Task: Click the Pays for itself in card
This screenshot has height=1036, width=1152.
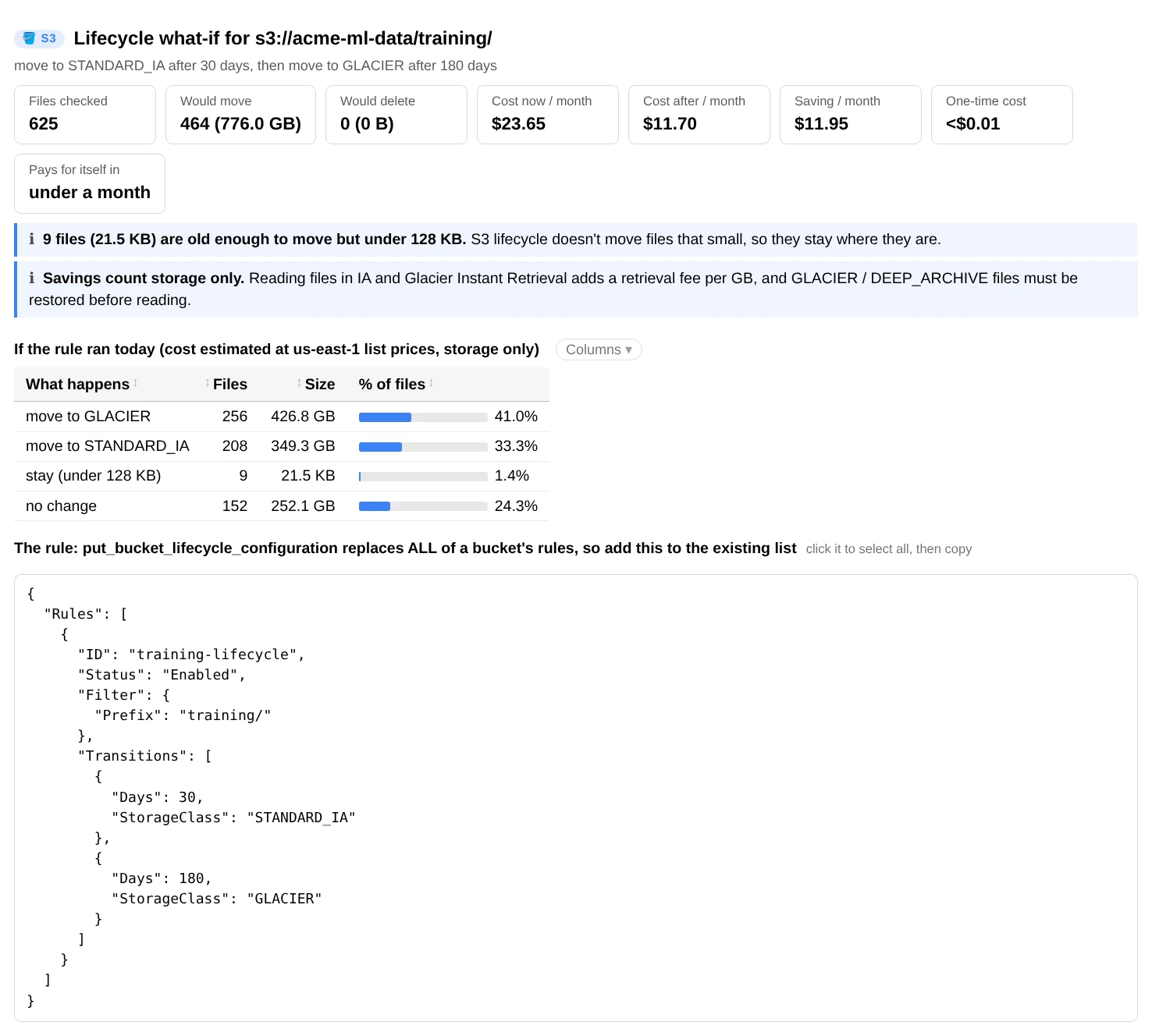Action: coord(90,183)
